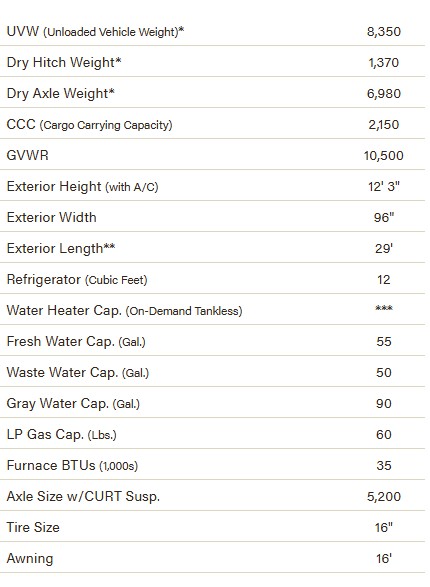Click the Refrigerator Cubic Feet label
This screenshot has height=587, width=430.
coord(77,280)
